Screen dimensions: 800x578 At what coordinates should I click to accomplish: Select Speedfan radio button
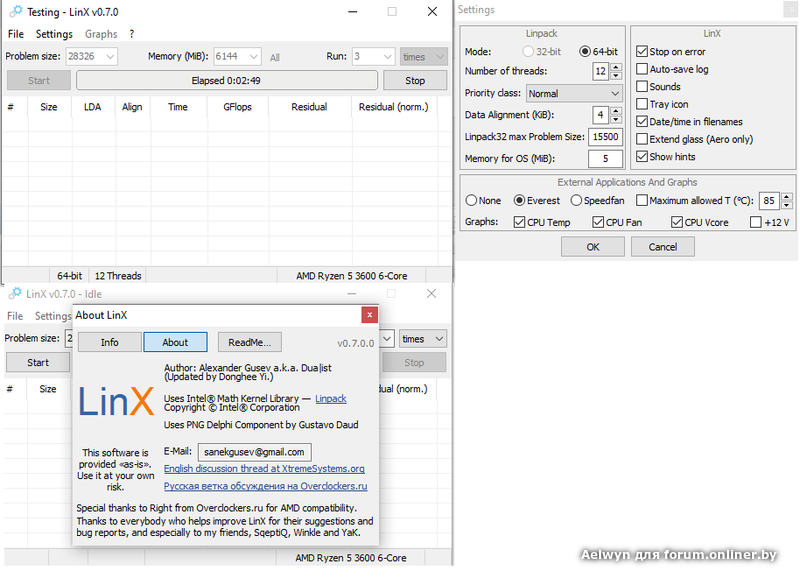point(576,200)
